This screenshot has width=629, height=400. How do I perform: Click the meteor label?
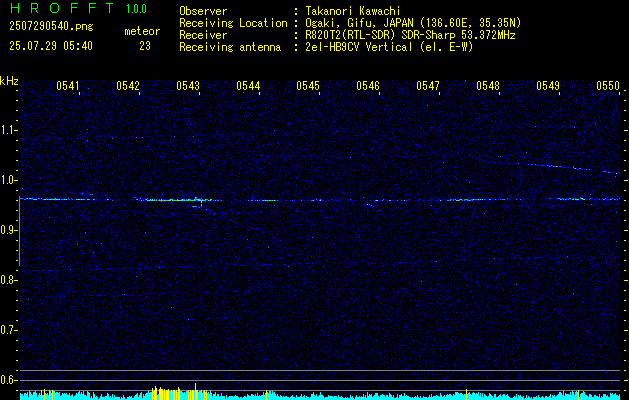pos(142,31)
